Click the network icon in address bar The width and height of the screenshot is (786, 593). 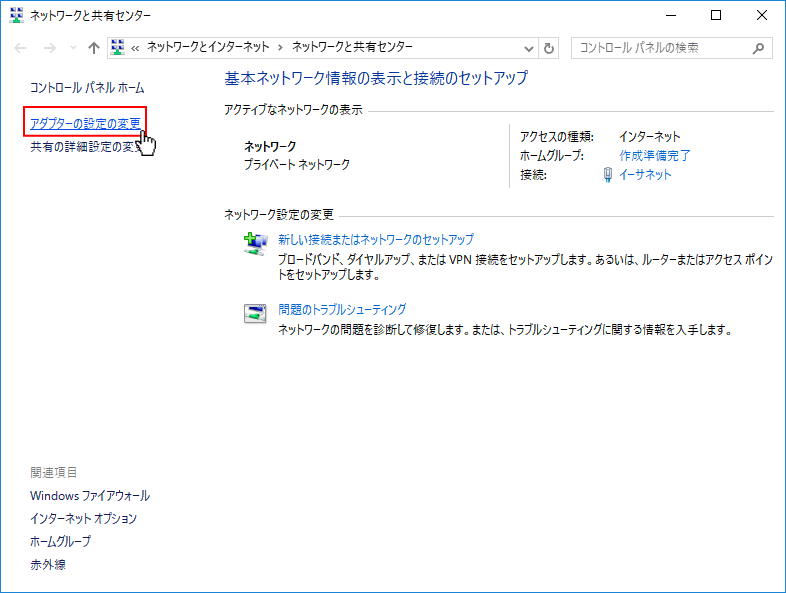click(118, 48)
